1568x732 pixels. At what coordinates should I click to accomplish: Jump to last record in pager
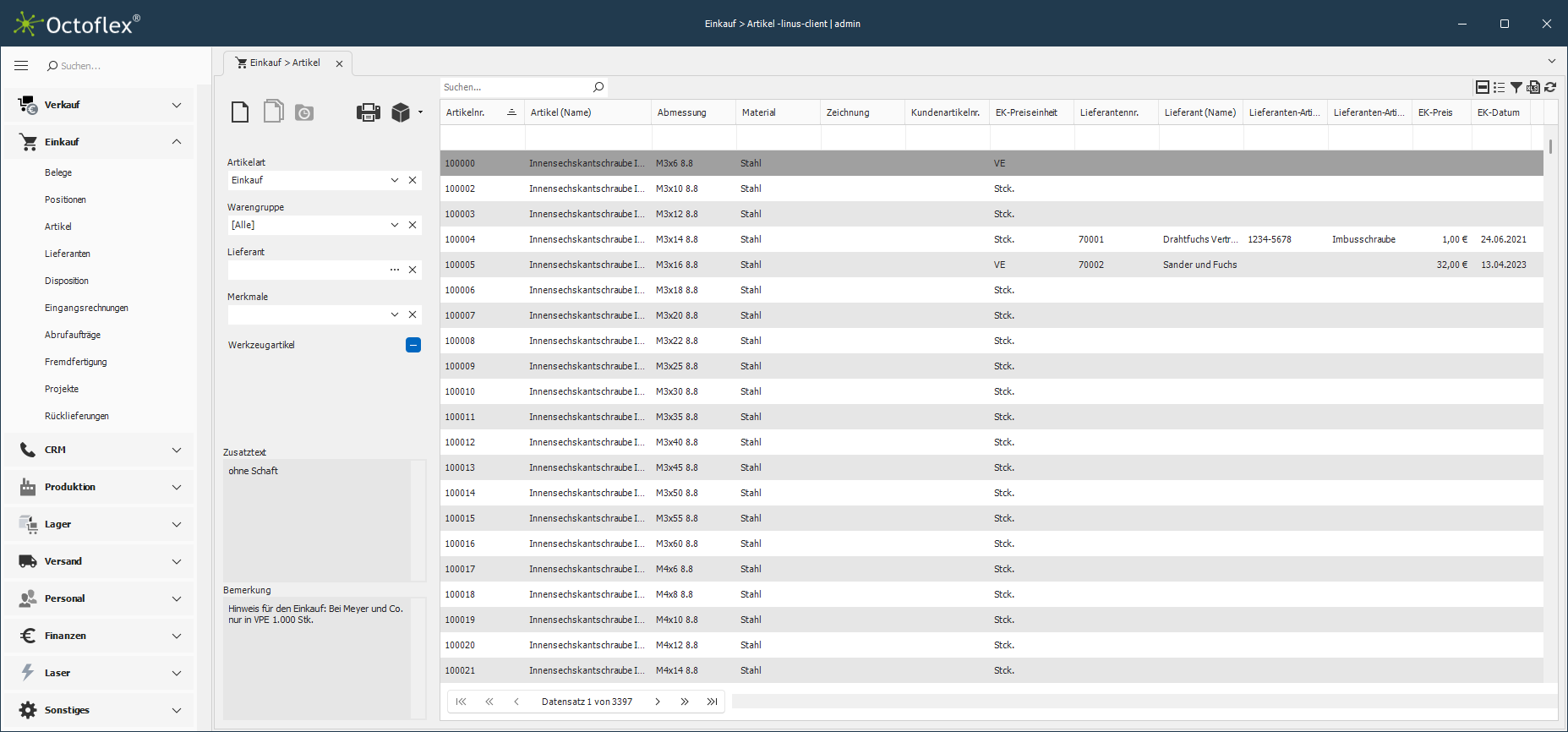712,702
